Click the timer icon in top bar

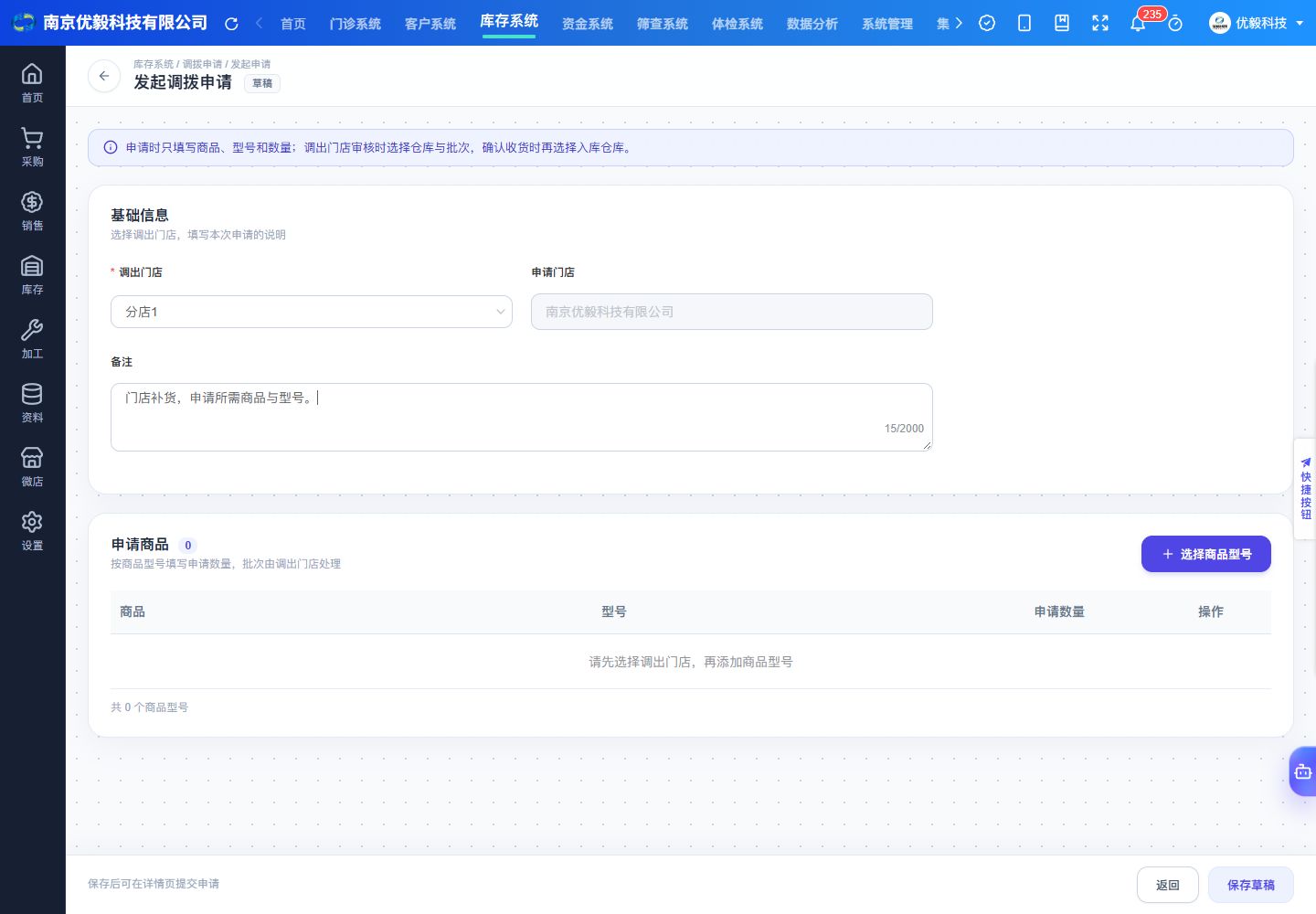tap(1175, 24)
